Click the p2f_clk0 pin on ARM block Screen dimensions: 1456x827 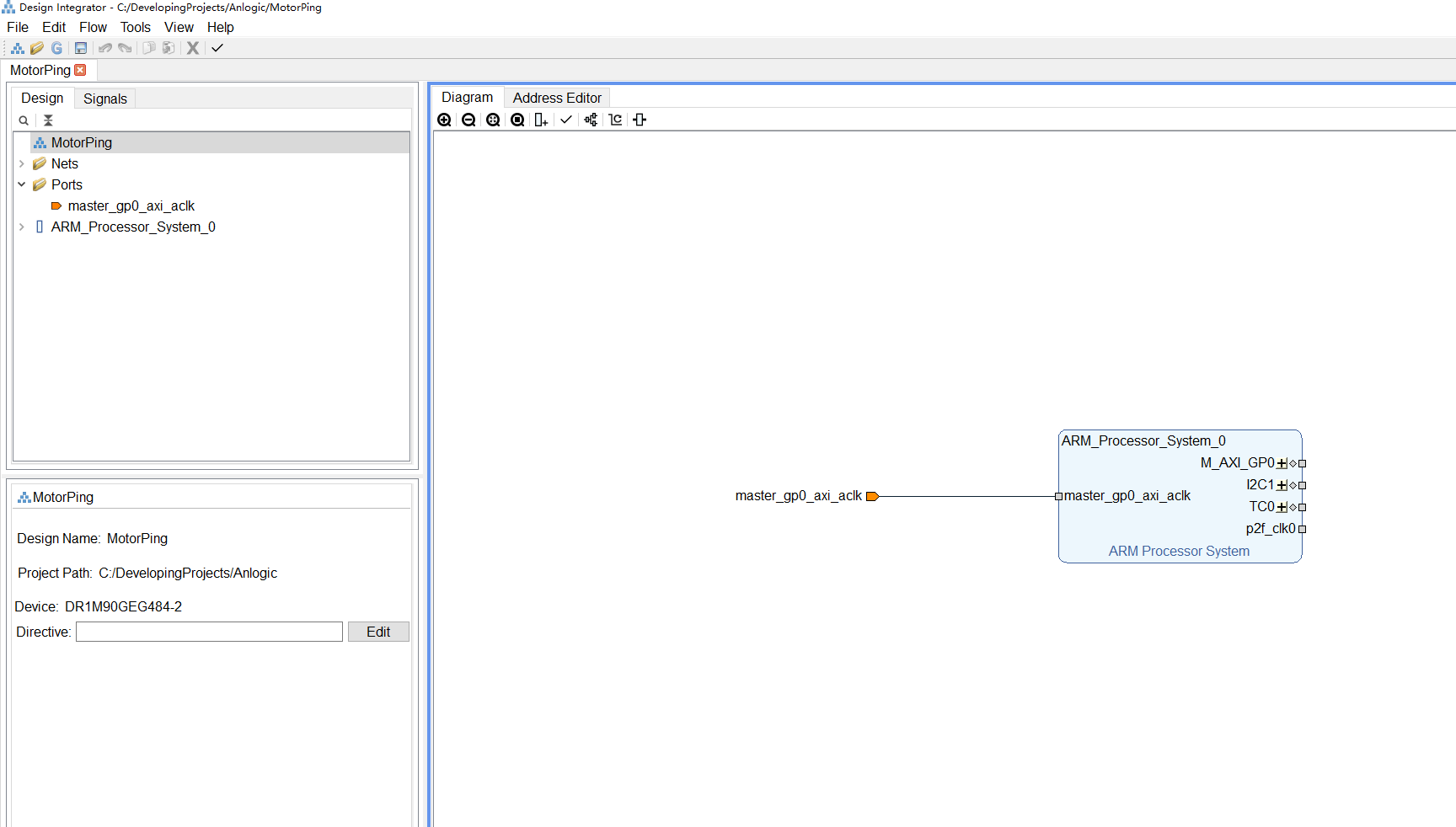1302,529
